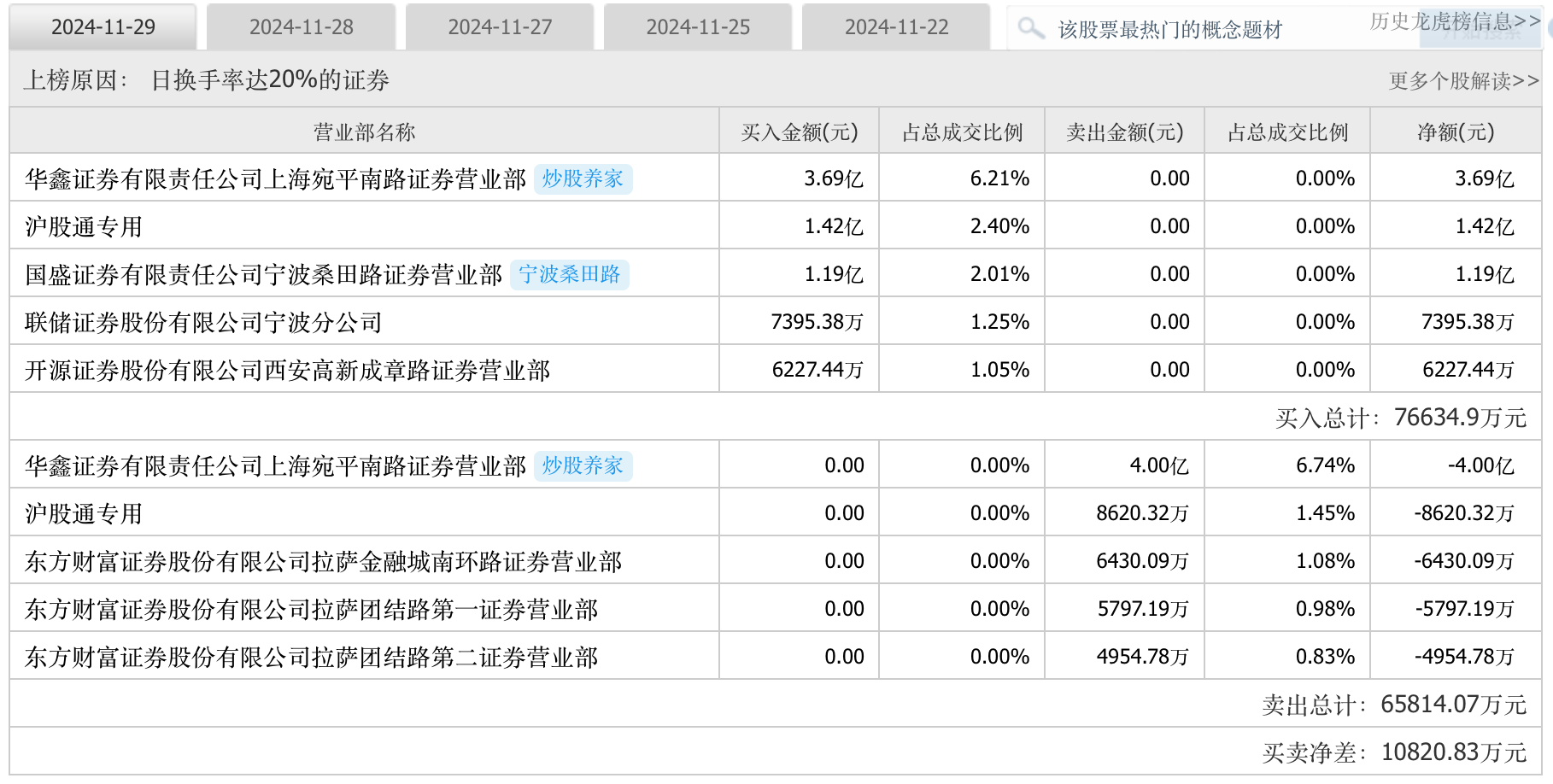Select 买入金额(元) column header

tap(800, 132)
